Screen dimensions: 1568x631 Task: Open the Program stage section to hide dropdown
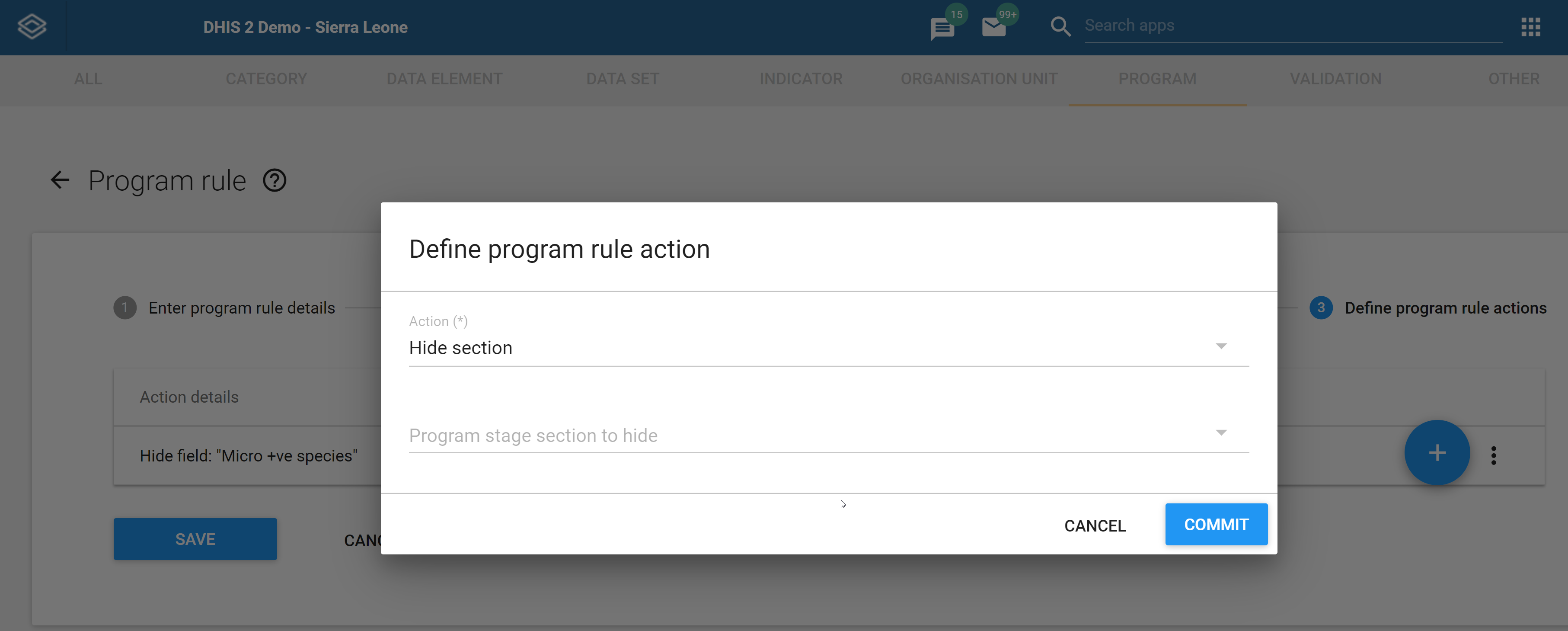(828, 435)
